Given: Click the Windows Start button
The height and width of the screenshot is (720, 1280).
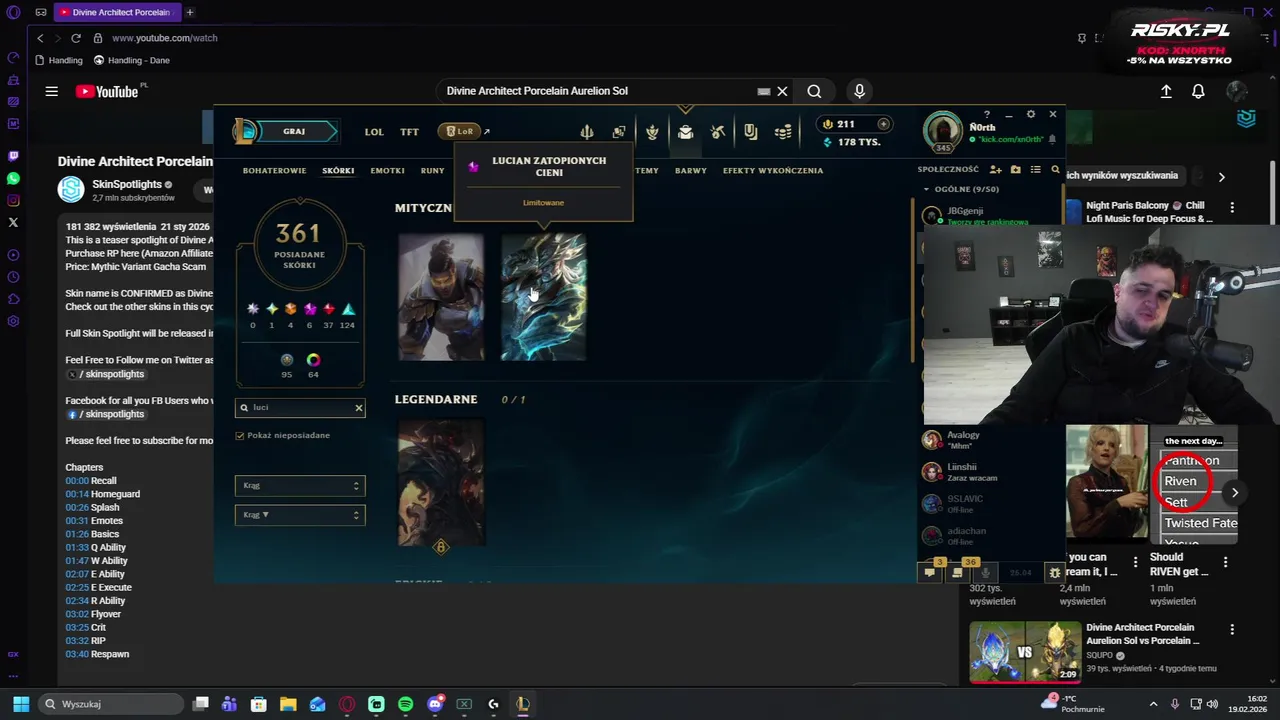Looking at the screenshot, I should [x=21, y=704].
